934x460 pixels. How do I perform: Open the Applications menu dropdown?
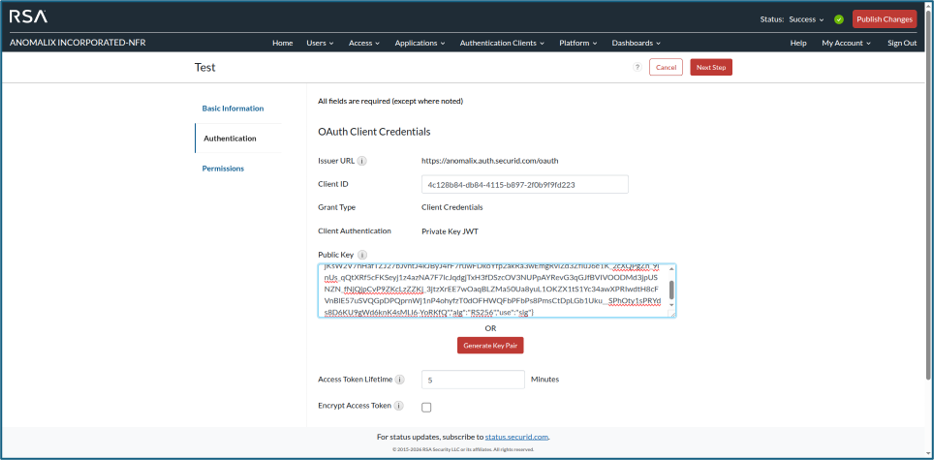point(420,43)
